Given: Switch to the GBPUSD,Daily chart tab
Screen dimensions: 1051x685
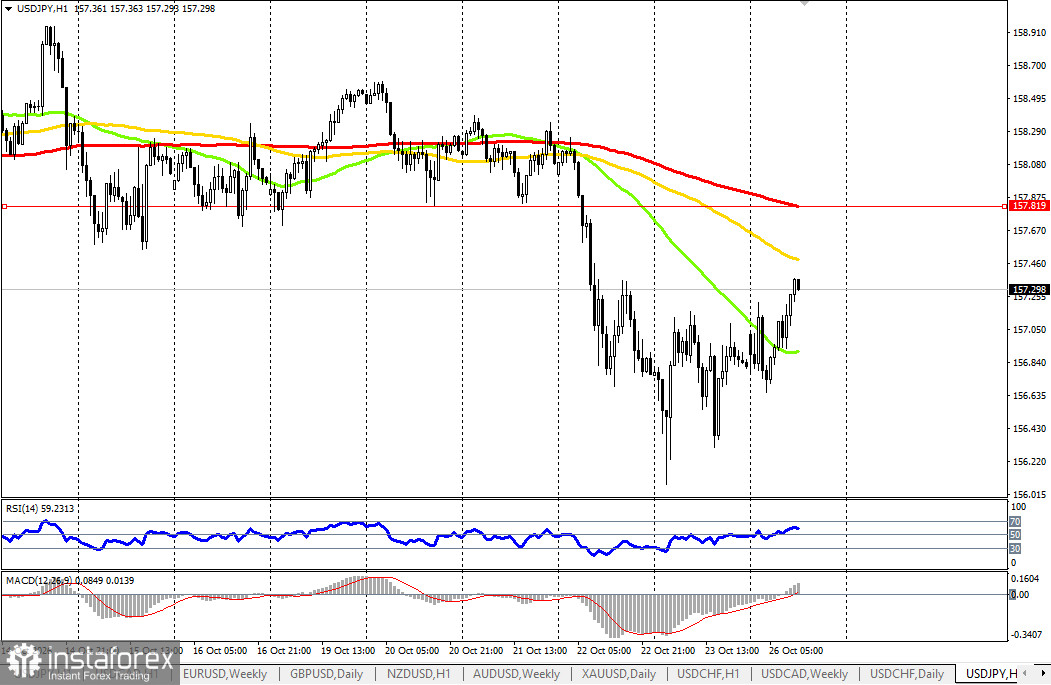Looking at the screenshot, I should coord(326,674).
